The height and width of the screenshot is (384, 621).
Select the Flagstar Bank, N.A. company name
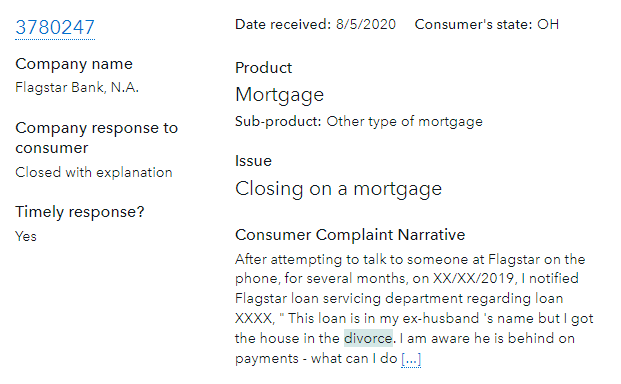77,87
